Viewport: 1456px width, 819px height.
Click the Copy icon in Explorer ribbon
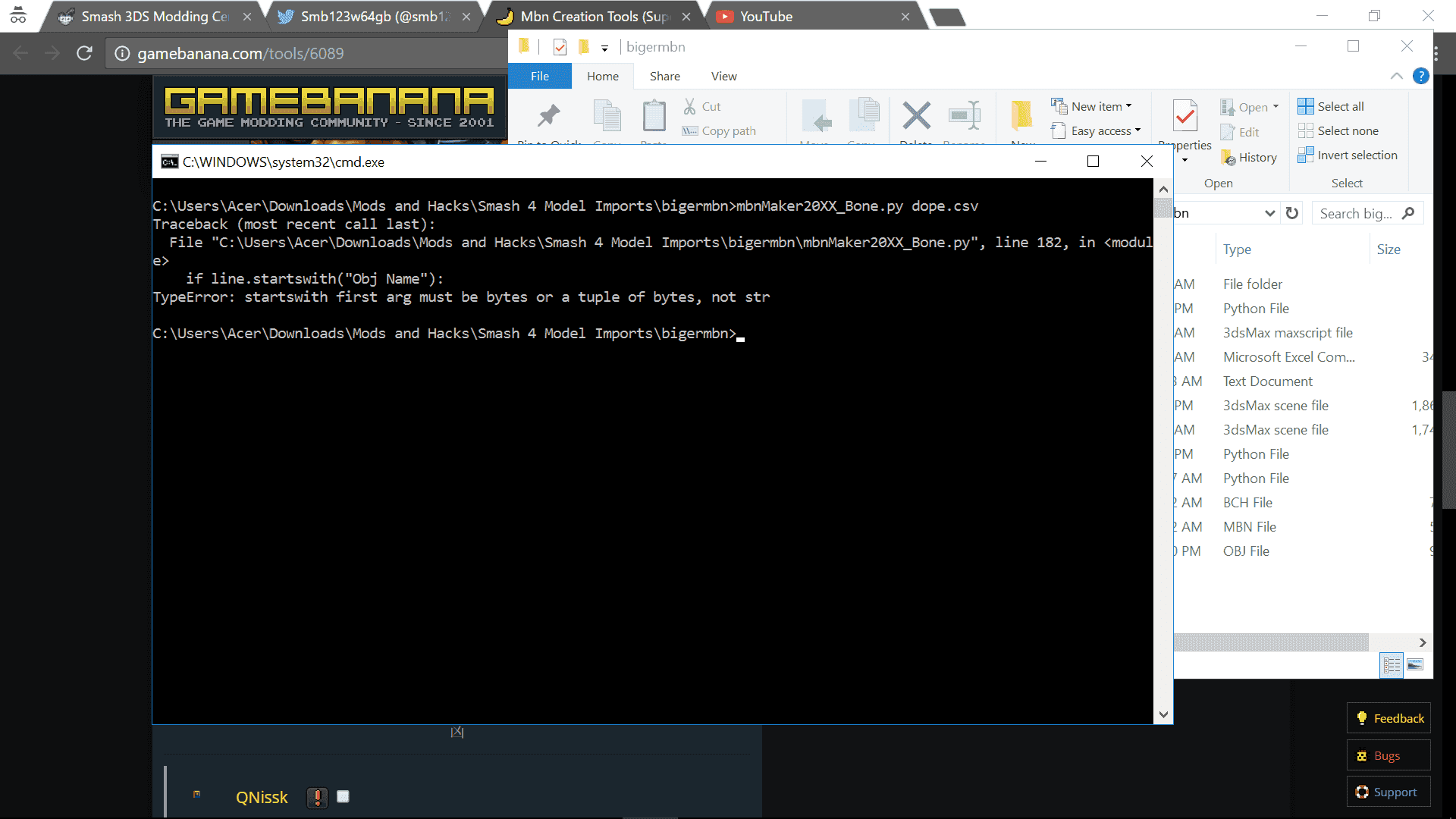(x=607, y=116)
